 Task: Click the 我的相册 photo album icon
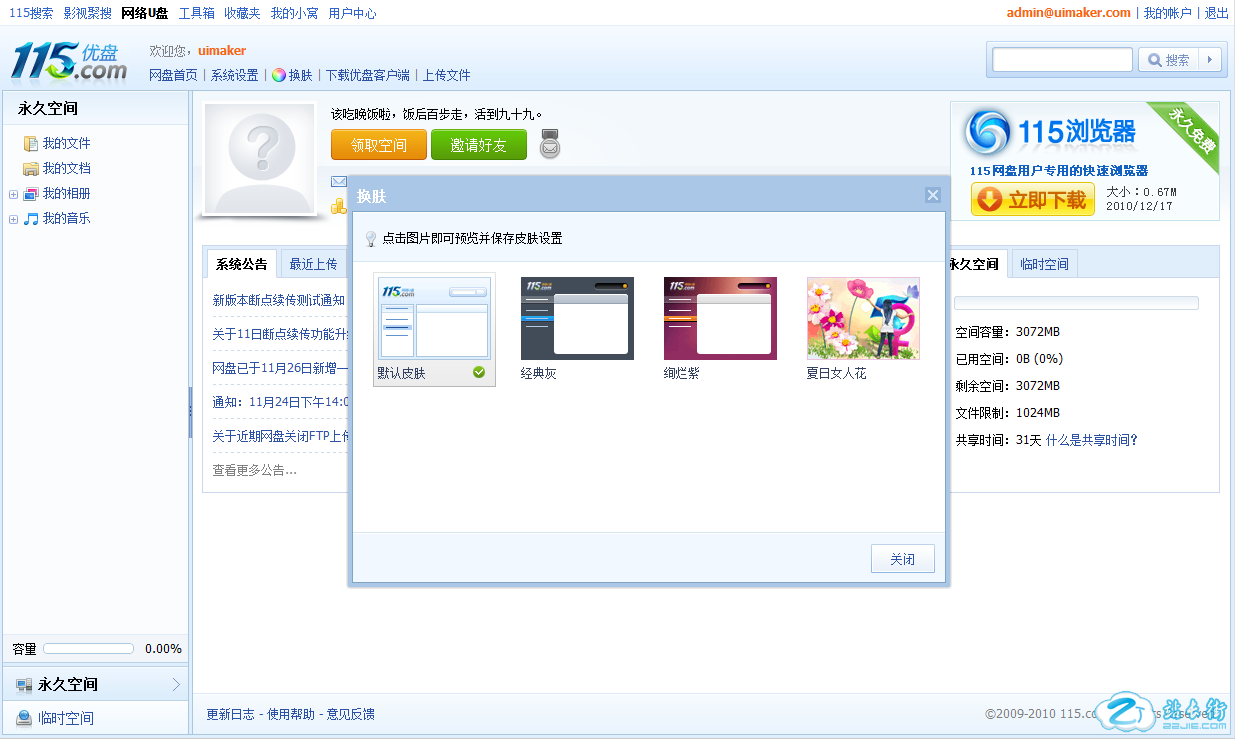(x=31, y=193)
